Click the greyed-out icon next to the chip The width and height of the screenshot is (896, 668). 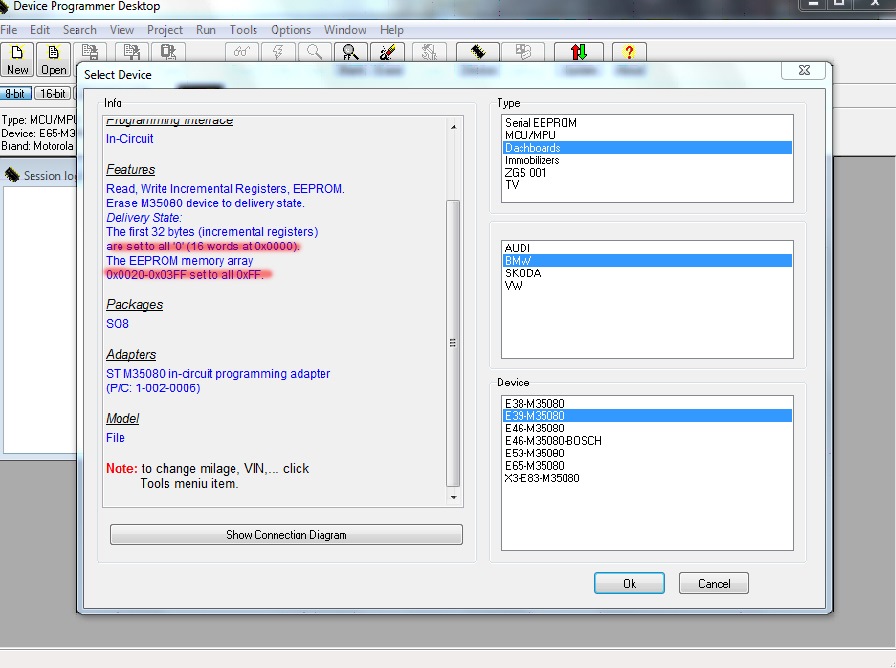coord(523,52)
